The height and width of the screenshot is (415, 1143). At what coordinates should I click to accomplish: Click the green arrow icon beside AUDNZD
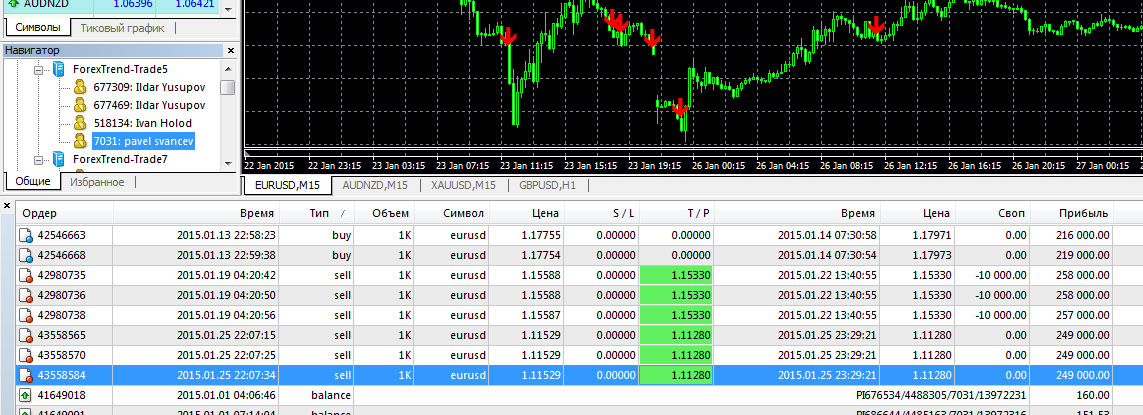coord(11,4)
